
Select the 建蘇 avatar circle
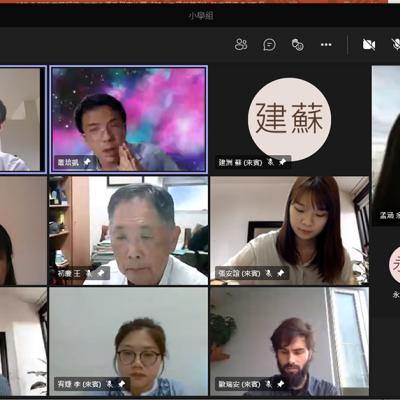[289, 119]
